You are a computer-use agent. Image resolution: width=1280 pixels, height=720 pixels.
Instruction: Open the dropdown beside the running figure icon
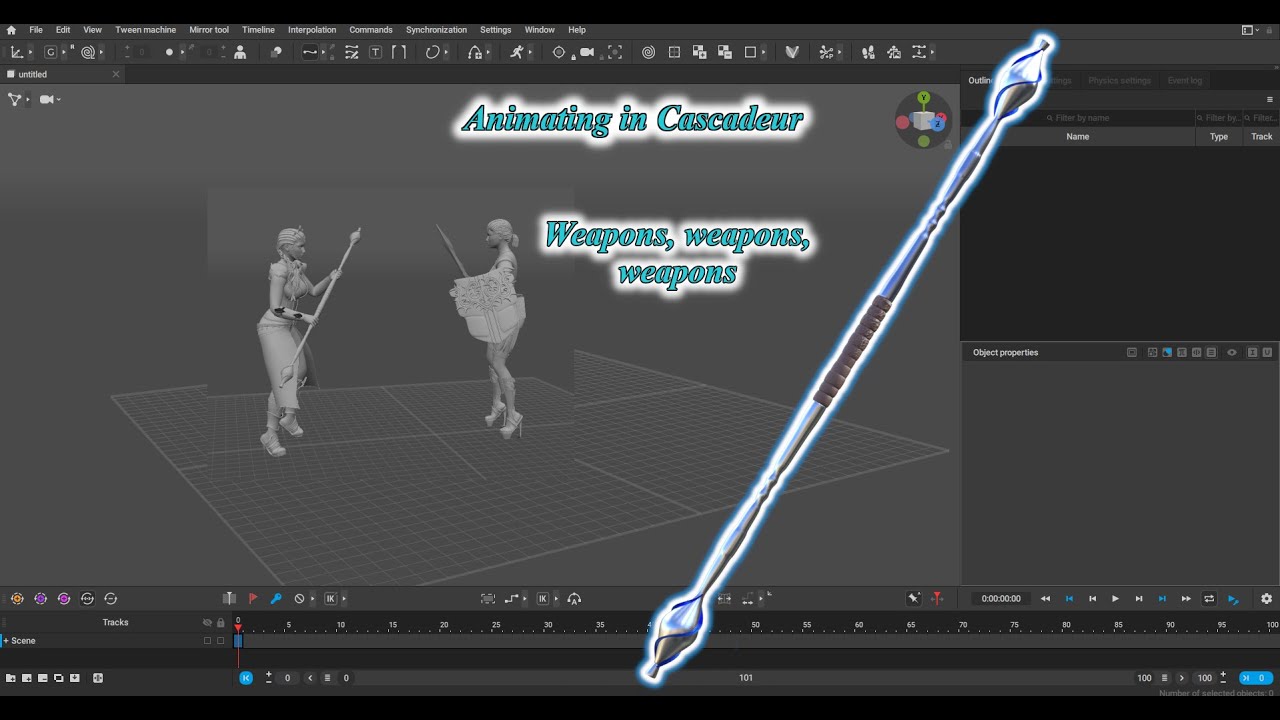click(x=530, y=53)
